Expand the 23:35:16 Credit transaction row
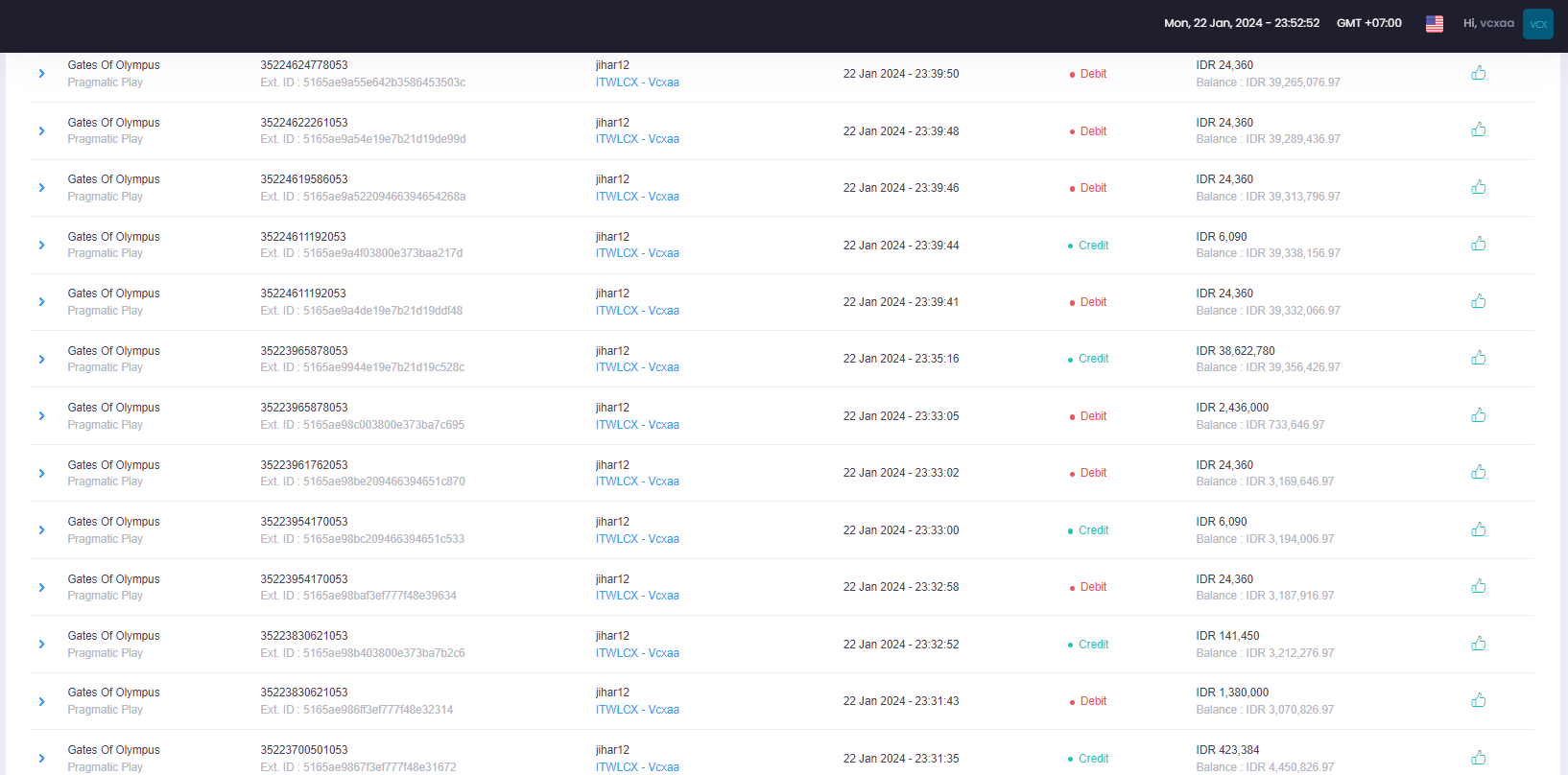 (41, 359)
